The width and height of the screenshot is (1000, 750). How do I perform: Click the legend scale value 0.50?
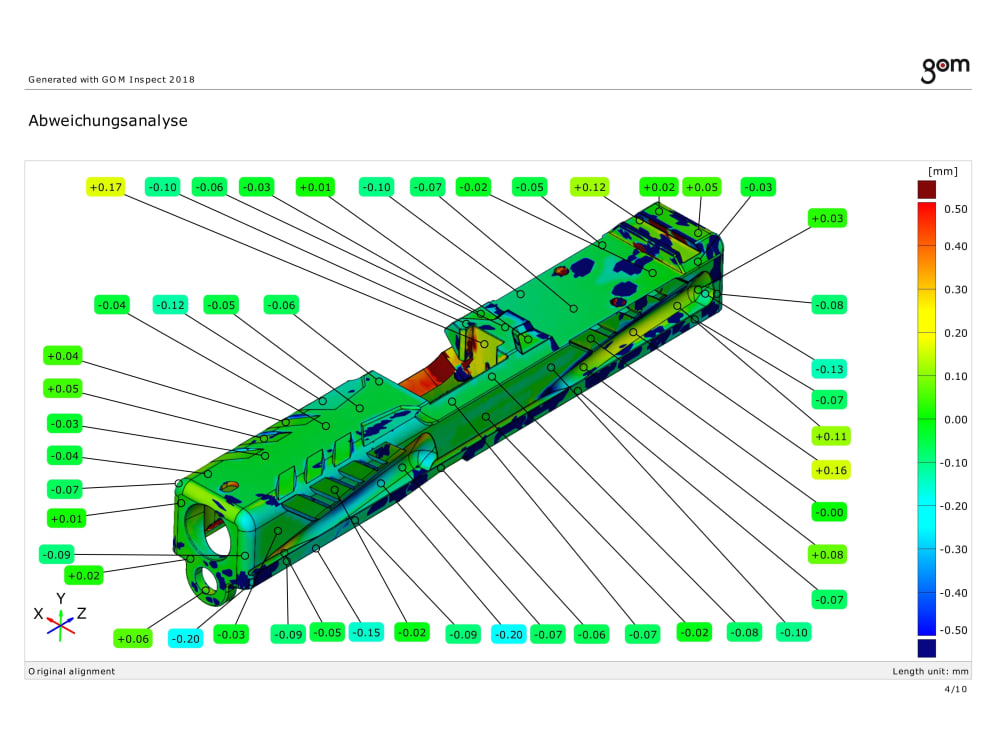[955, 209]
